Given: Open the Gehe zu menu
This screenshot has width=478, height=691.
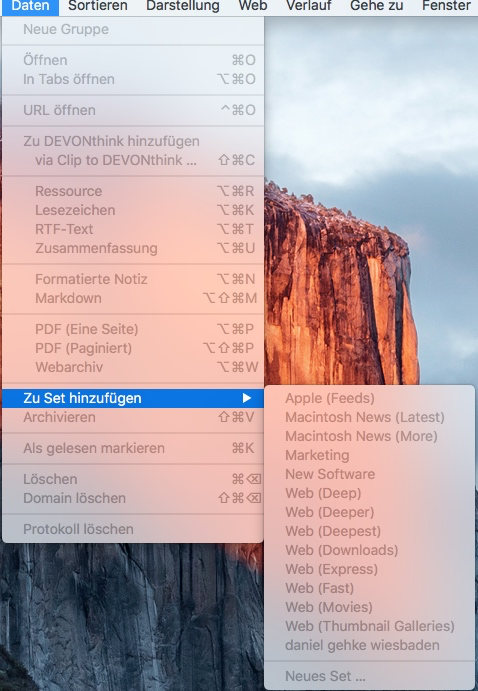Looking at the screenshot, I should coord(376,6).
